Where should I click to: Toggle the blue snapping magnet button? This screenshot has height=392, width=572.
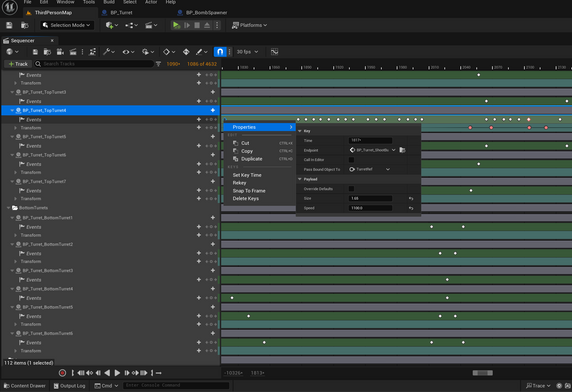pos(220,52)
